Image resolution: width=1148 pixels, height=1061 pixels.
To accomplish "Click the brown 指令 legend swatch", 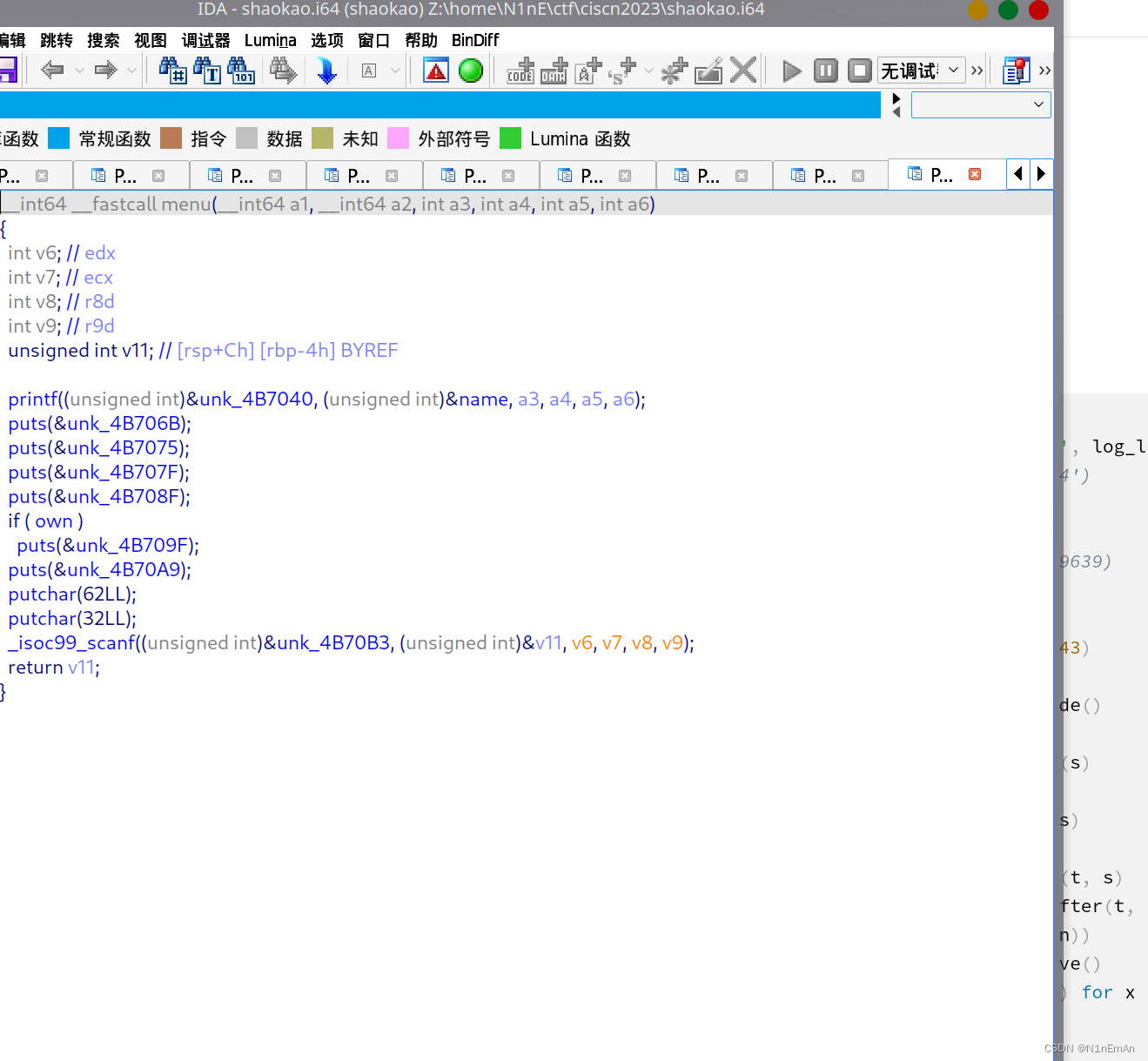I will tap(171, 138).
